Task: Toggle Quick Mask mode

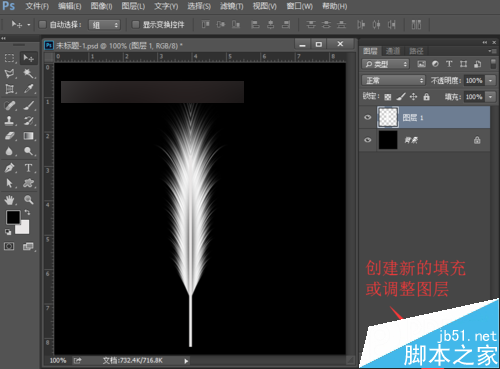Action: point(9,246)
